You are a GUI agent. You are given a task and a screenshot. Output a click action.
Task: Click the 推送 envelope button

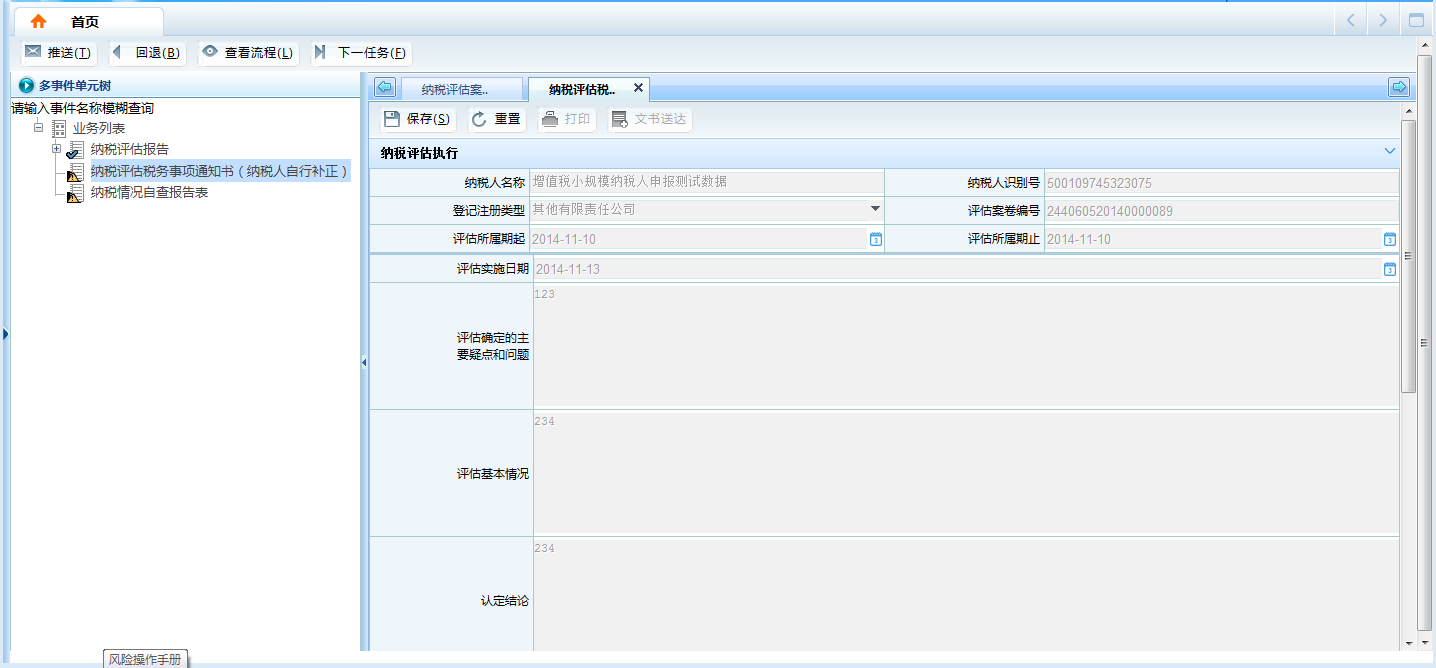pyautogui.click(x=59, y=53)
